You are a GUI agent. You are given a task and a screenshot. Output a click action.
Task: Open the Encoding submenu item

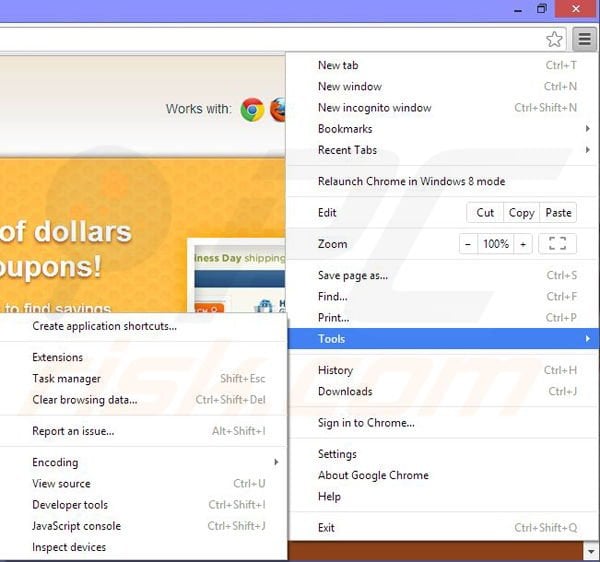[143, 462]
